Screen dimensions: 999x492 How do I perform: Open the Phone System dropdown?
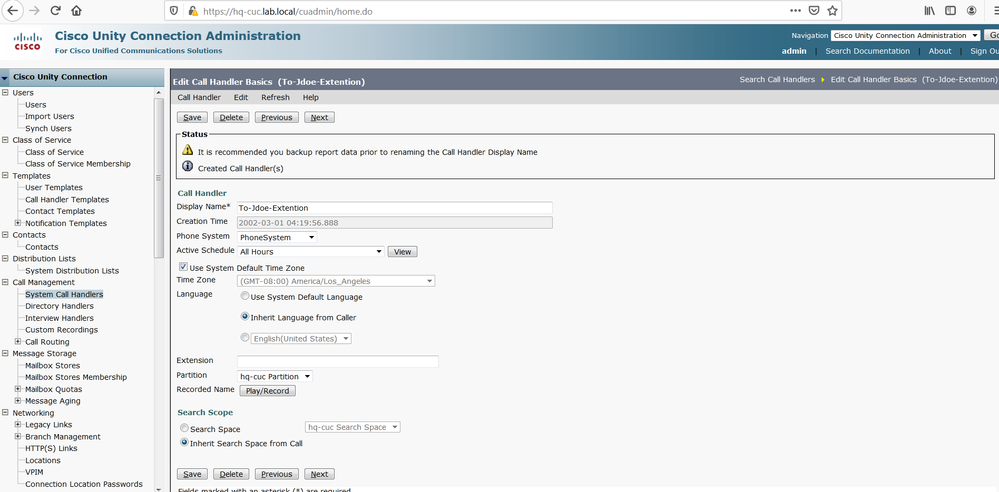tap(277, 238)
